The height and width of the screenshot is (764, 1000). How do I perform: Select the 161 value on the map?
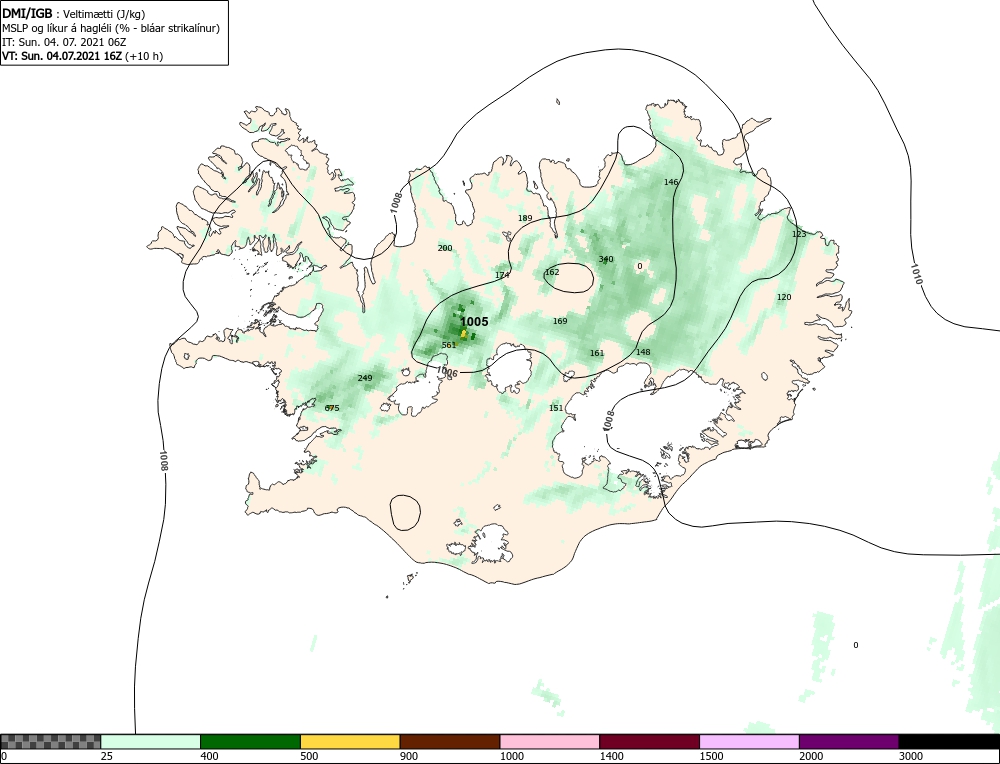[597, 353]
